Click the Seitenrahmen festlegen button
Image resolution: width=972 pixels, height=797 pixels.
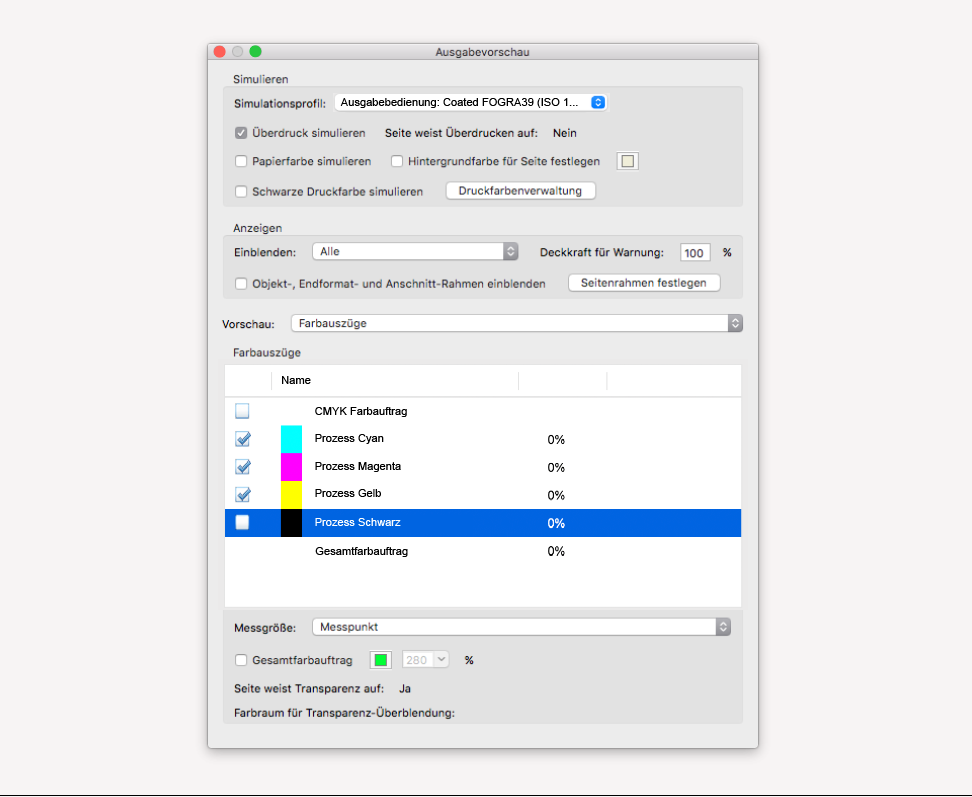[643, 283]
